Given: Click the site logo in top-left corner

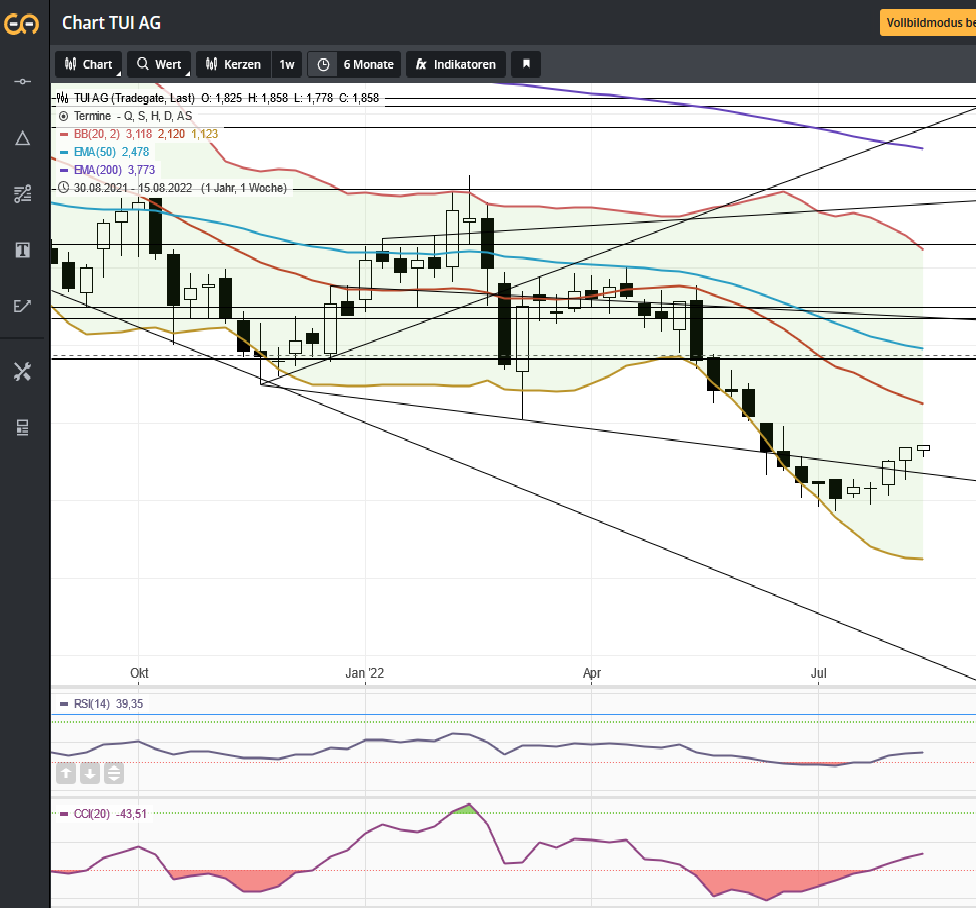Looking at the screenshot, I should point(22,24).
